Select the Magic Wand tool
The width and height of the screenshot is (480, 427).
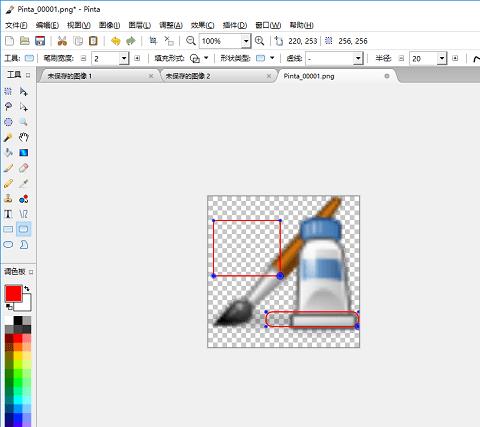pyautogui.click(x=8, y=137)
